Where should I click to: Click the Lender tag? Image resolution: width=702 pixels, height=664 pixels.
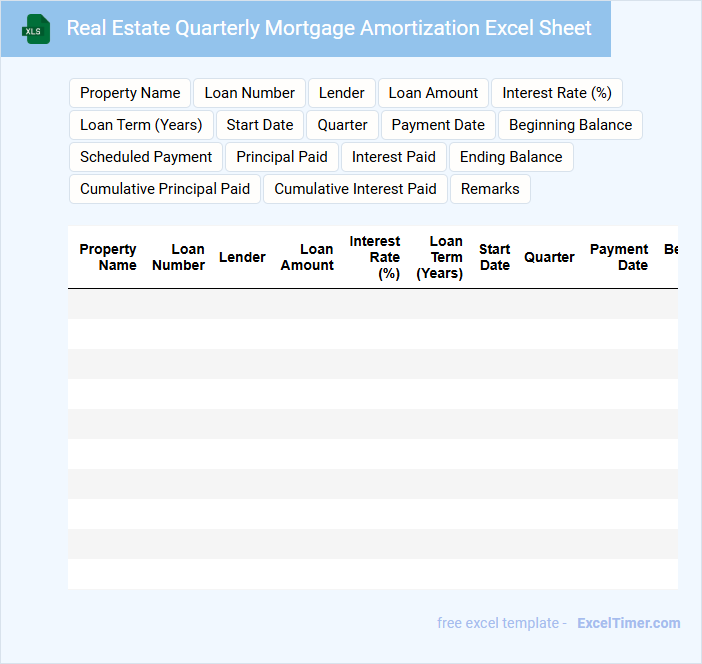[342, 93]
